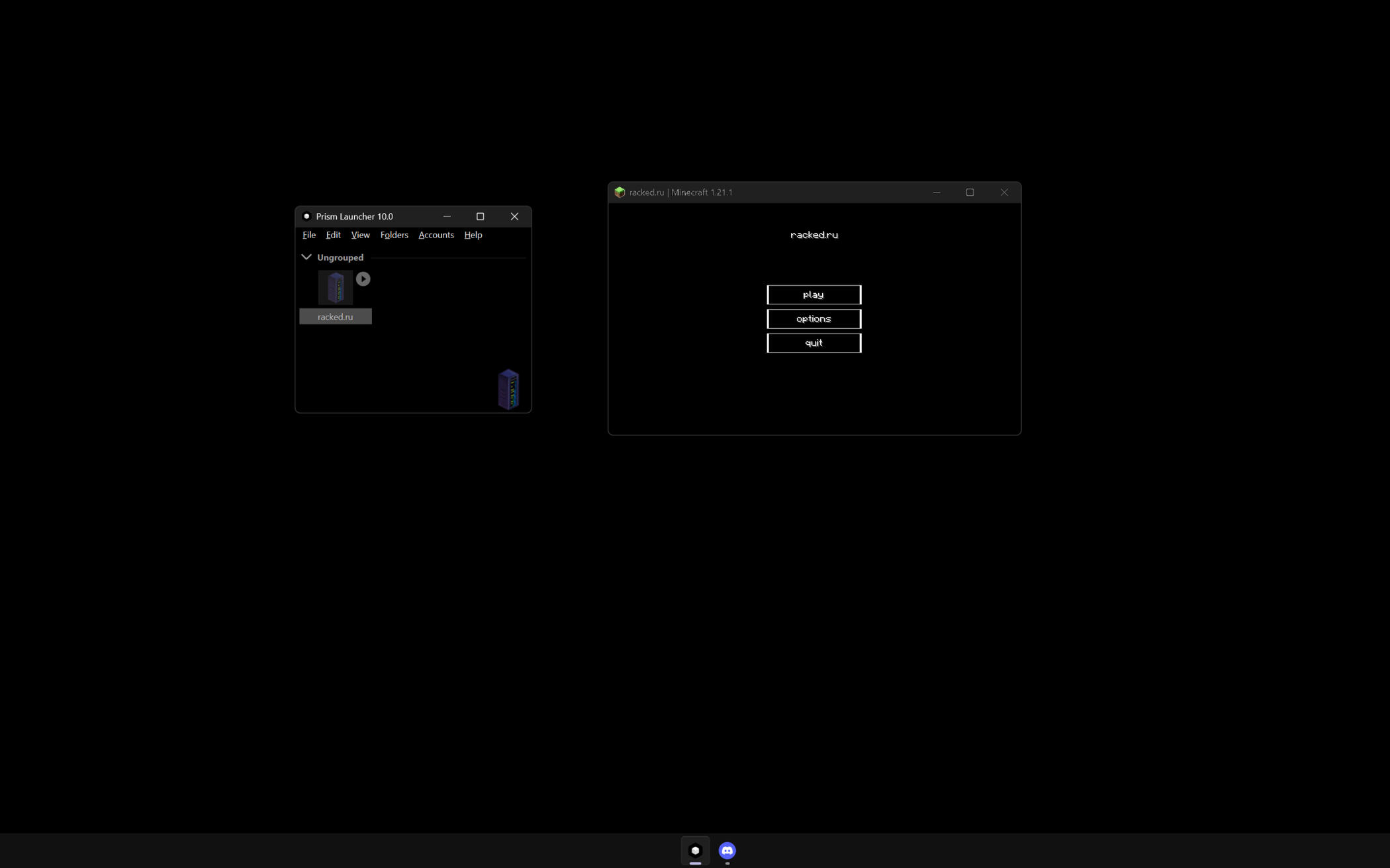Open Prism Launcher from the taskbar
The height and width of the screenshot is (868, 1390).
(695, 850)
